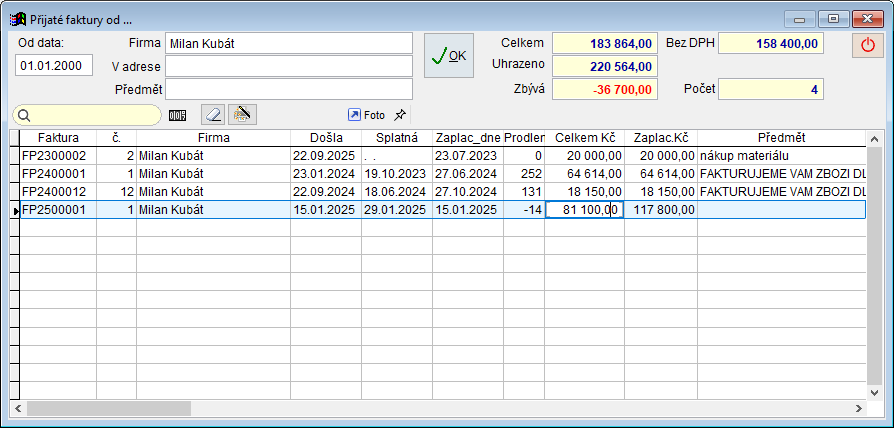Image resolution: width=894 pixels, height=428 pixels.
Task: Click the pin icon beside Foto
Action: tap(400, 115)
